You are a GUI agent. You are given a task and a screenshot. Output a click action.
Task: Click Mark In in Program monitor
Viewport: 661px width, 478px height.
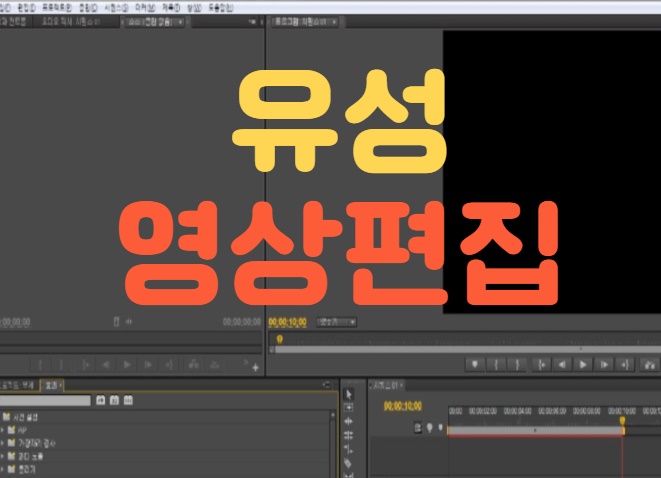pos(496,364)
